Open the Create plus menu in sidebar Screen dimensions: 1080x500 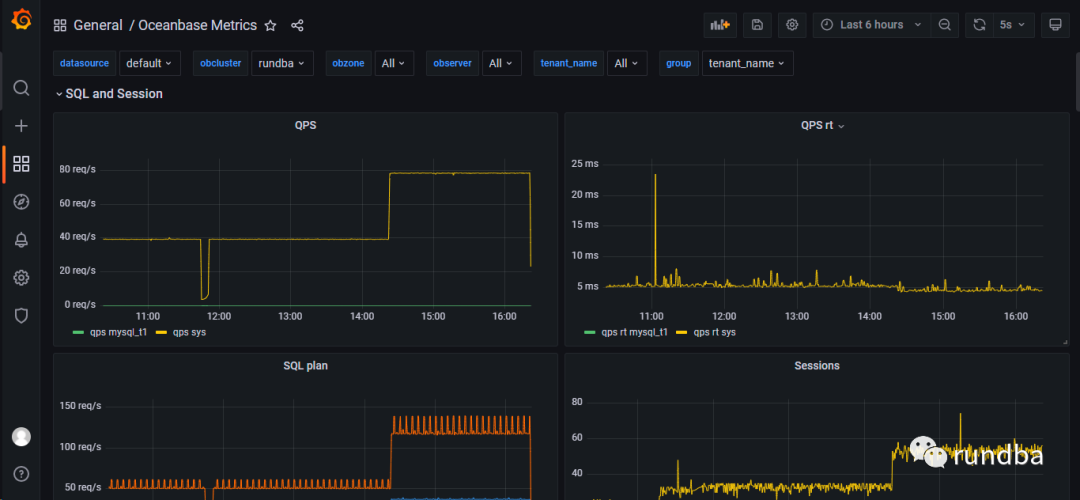click(21, 126)
